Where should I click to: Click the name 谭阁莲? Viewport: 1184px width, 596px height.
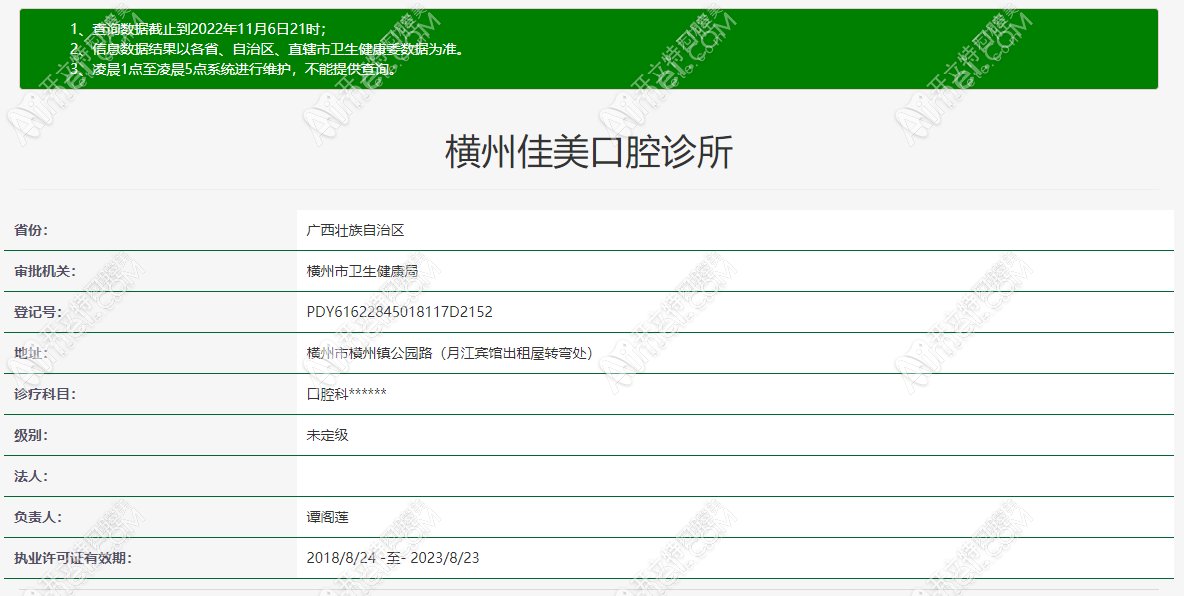click(328, 517)
